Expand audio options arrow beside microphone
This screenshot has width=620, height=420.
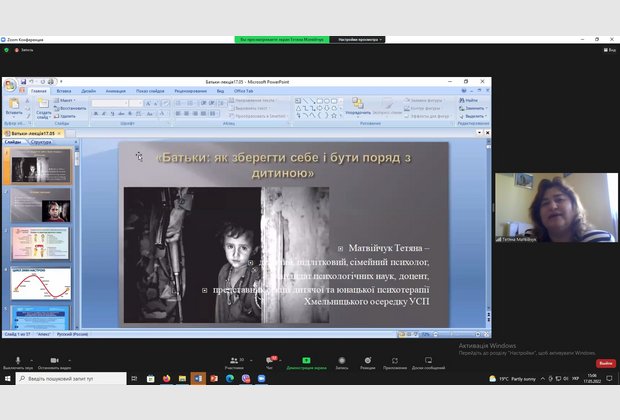(x=32, y=359)
